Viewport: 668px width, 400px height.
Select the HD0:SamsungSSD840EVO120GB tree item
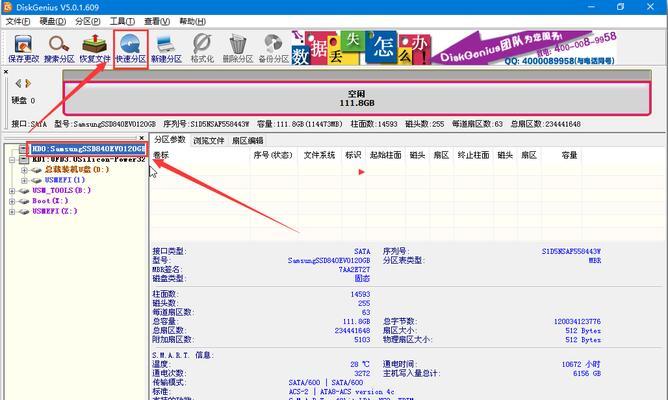tap(88, 149)
